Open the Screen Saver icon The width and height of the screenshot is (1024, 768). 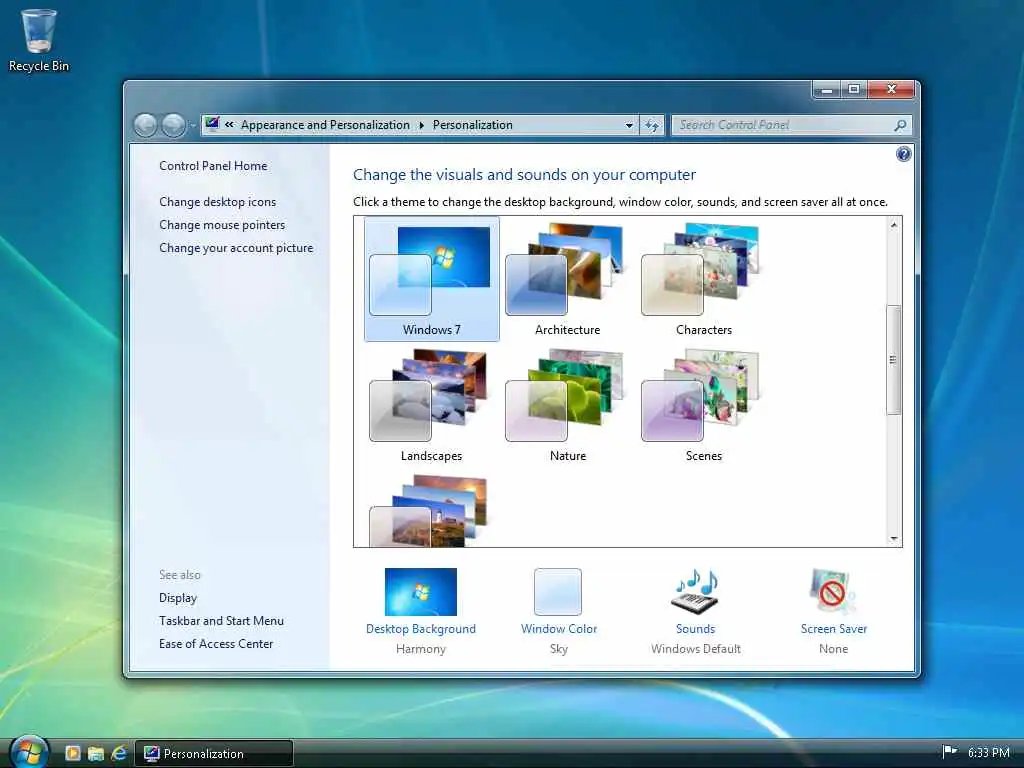pyautogui.click(x=833, y=591)
